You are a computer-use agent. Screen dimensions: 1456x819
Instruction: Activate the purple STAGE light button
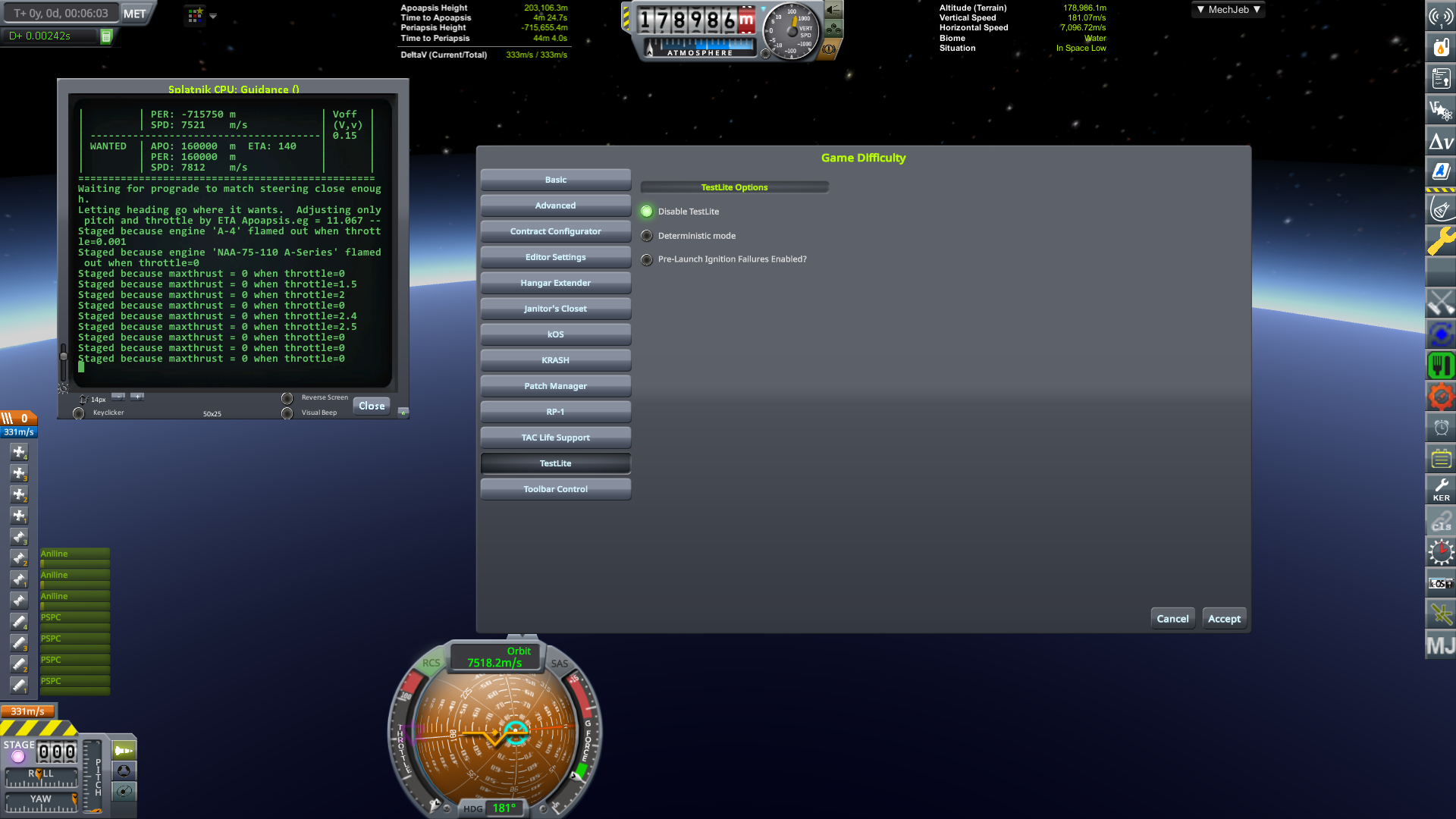pyautogui.click(x=18, y=757)
